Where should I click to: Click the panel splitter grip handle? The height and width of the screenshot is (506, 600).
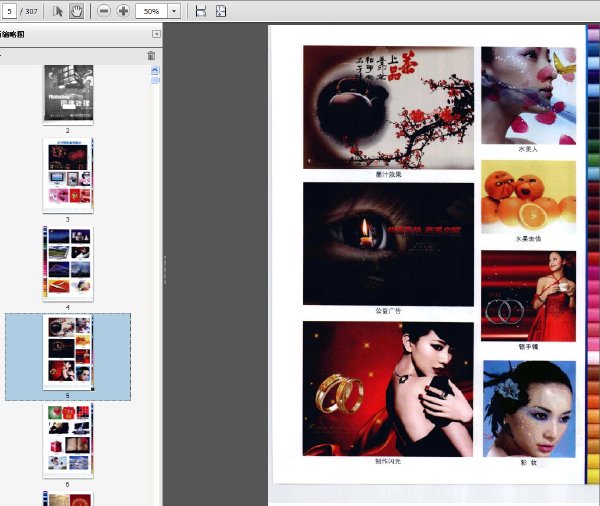click(x=165, y=269)
